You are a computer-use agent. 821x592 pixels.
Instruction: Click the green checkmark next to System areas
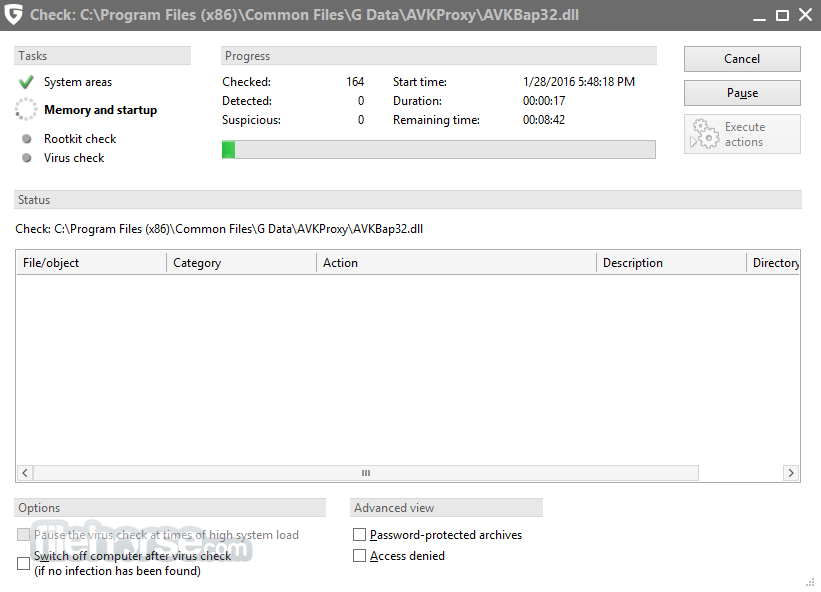[26, 82]
